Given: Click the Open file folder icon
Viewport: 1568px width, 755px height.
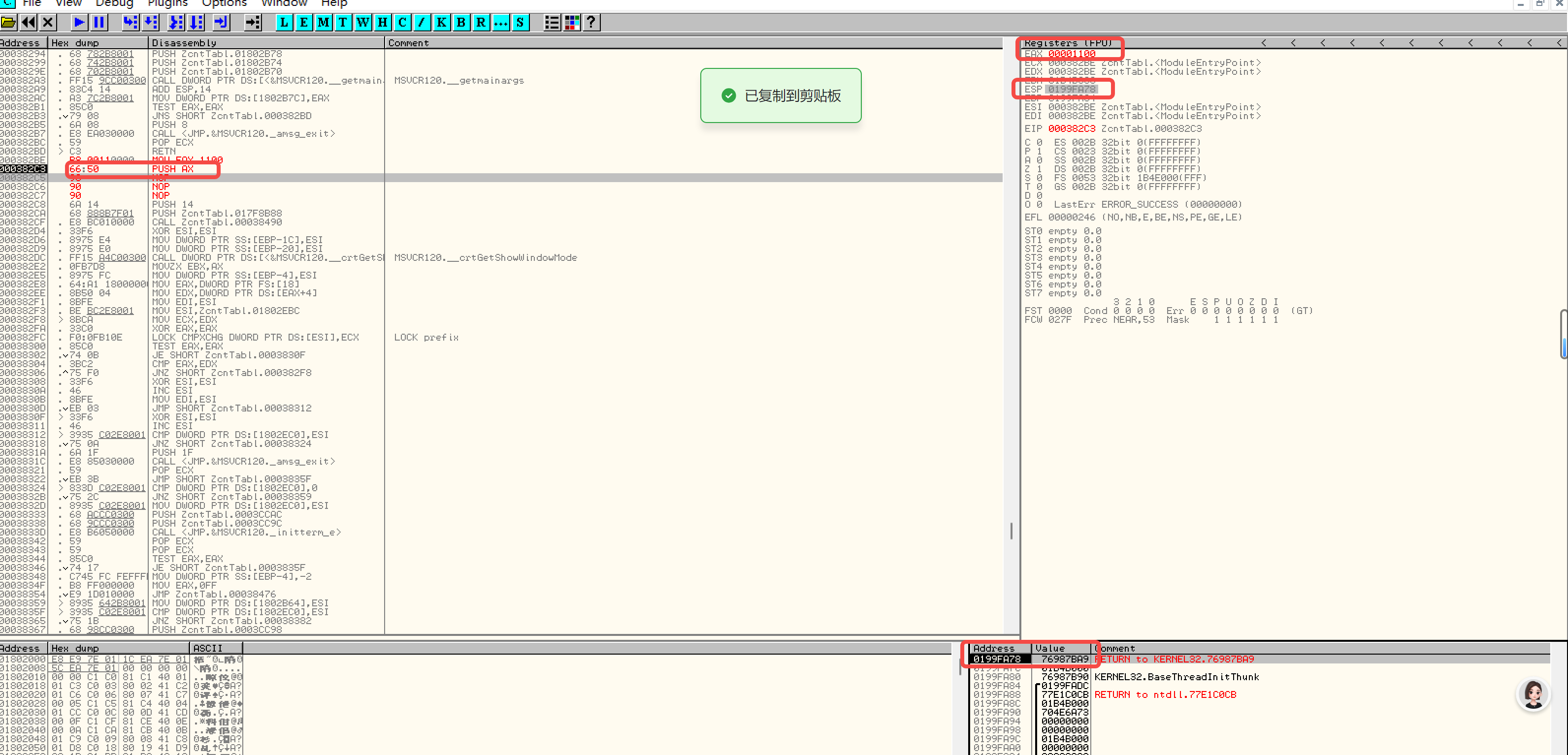Looking at the screenshot, I should [8, 23].
